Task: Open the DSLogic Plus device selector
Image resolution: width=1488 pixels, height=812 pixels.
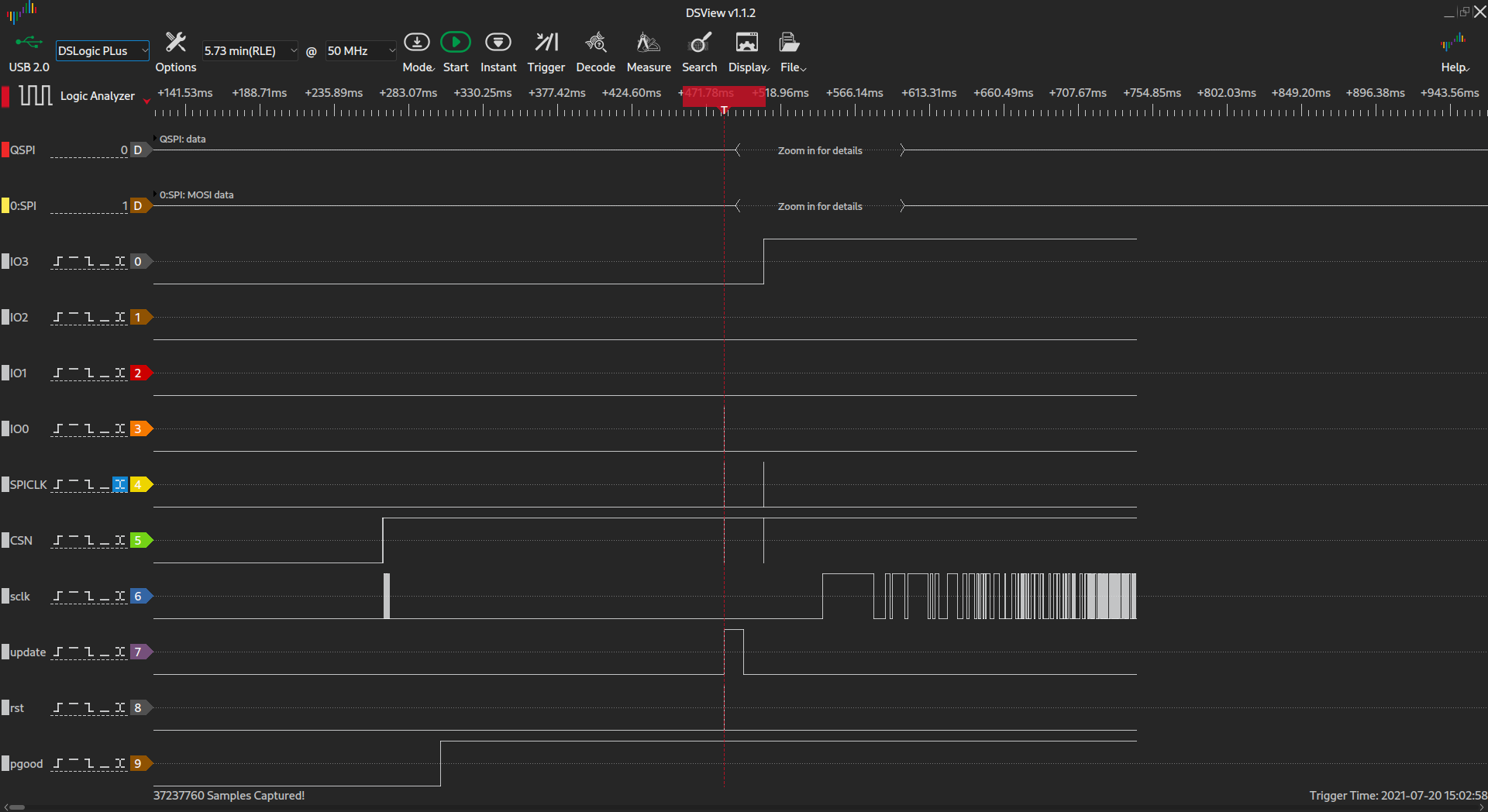Action: click(x=102, y=50)
